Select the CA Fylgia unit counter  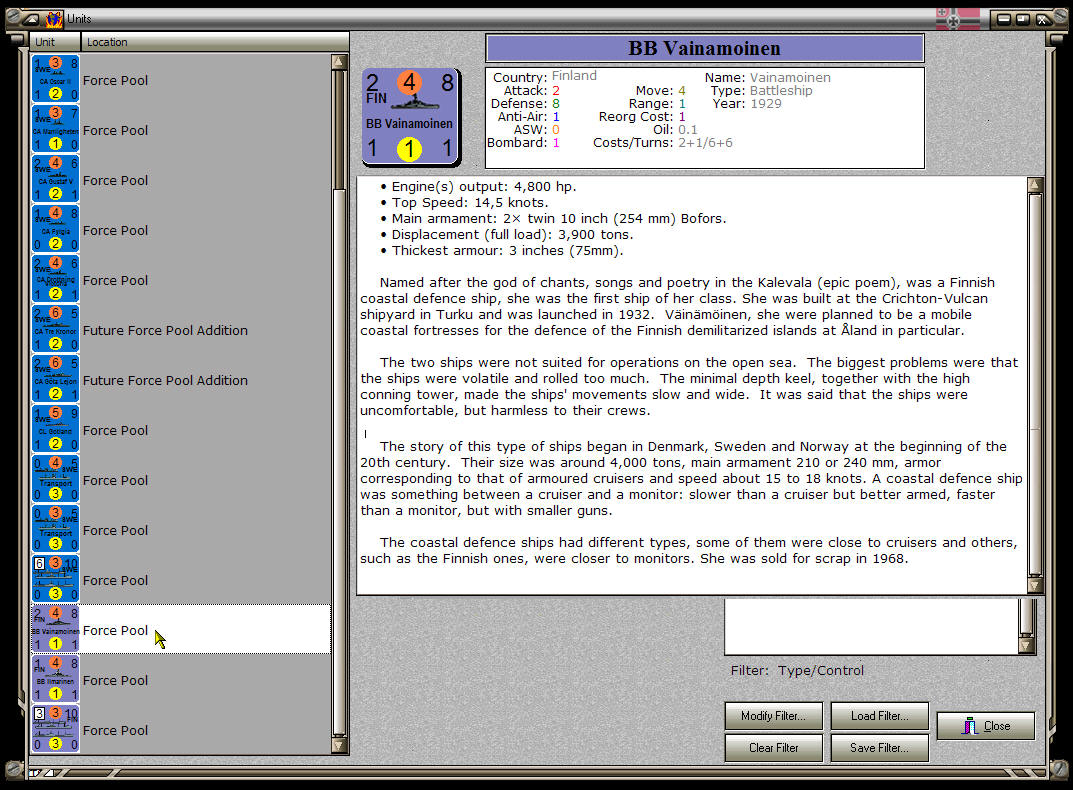click(55, 229)
